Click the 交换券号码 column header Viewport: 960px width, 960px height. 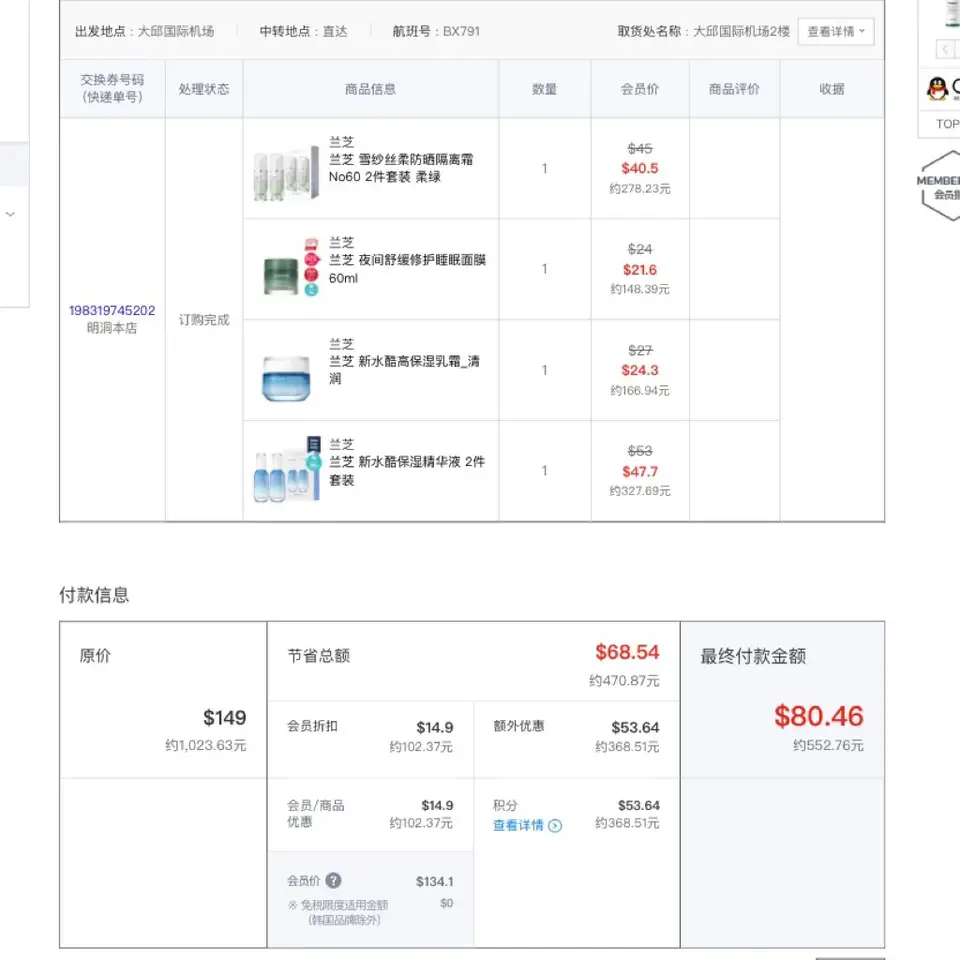click(x=112, y=88)
